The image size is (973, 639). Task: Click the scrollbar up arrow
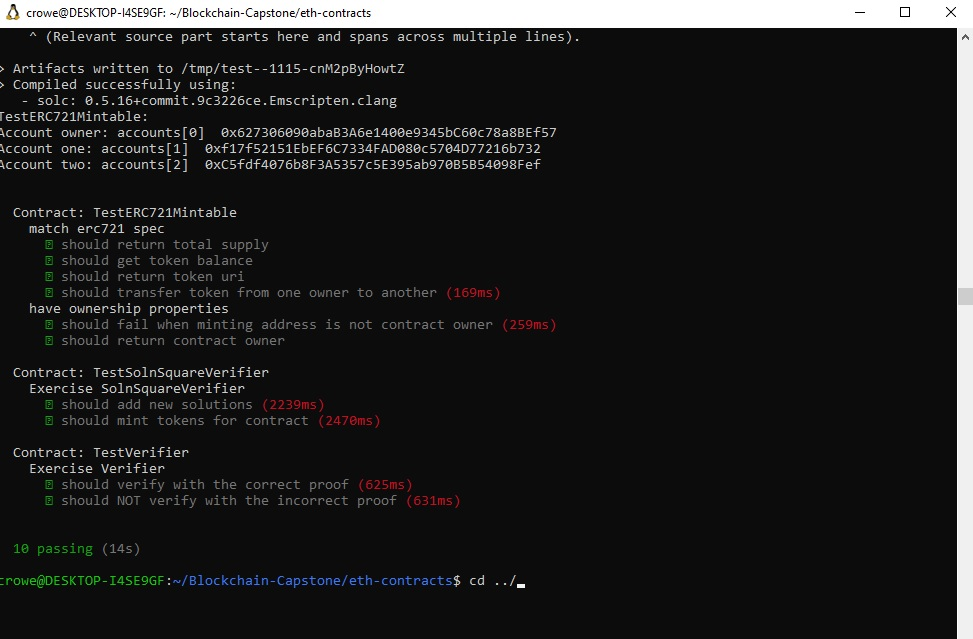[x=965, y=37]
